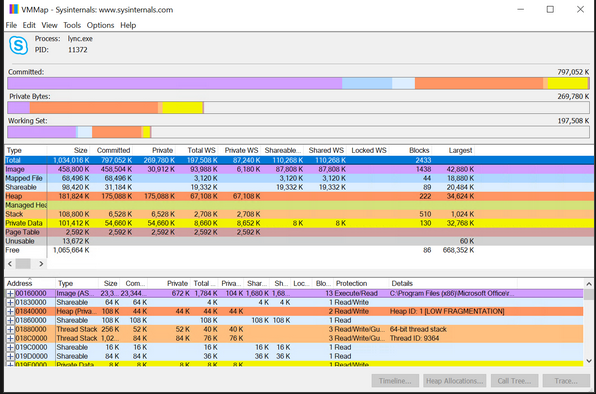Sort by Size column in summary table

click(x=69, y=150)
